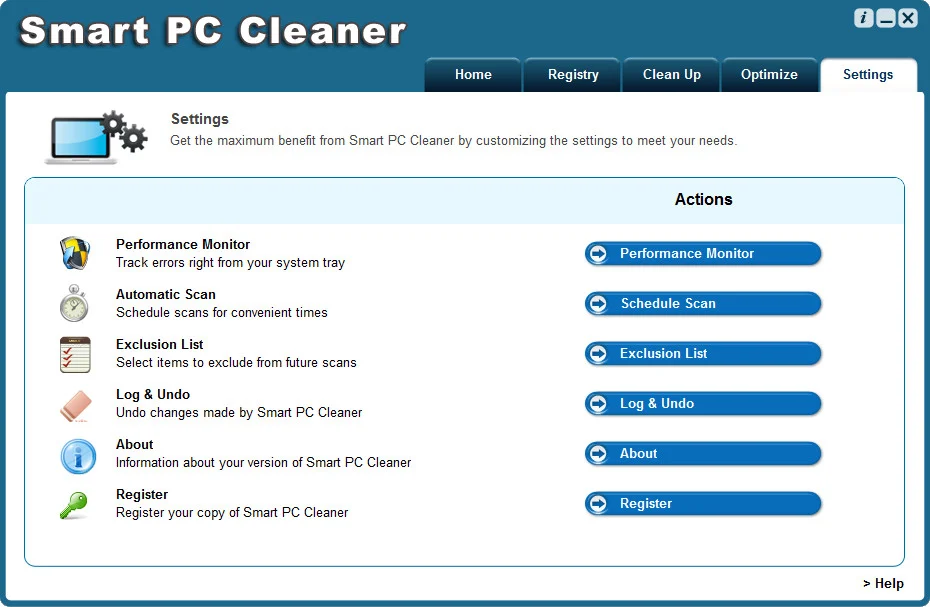
Task: Switch to the Home tab
Action: [473, 75]
